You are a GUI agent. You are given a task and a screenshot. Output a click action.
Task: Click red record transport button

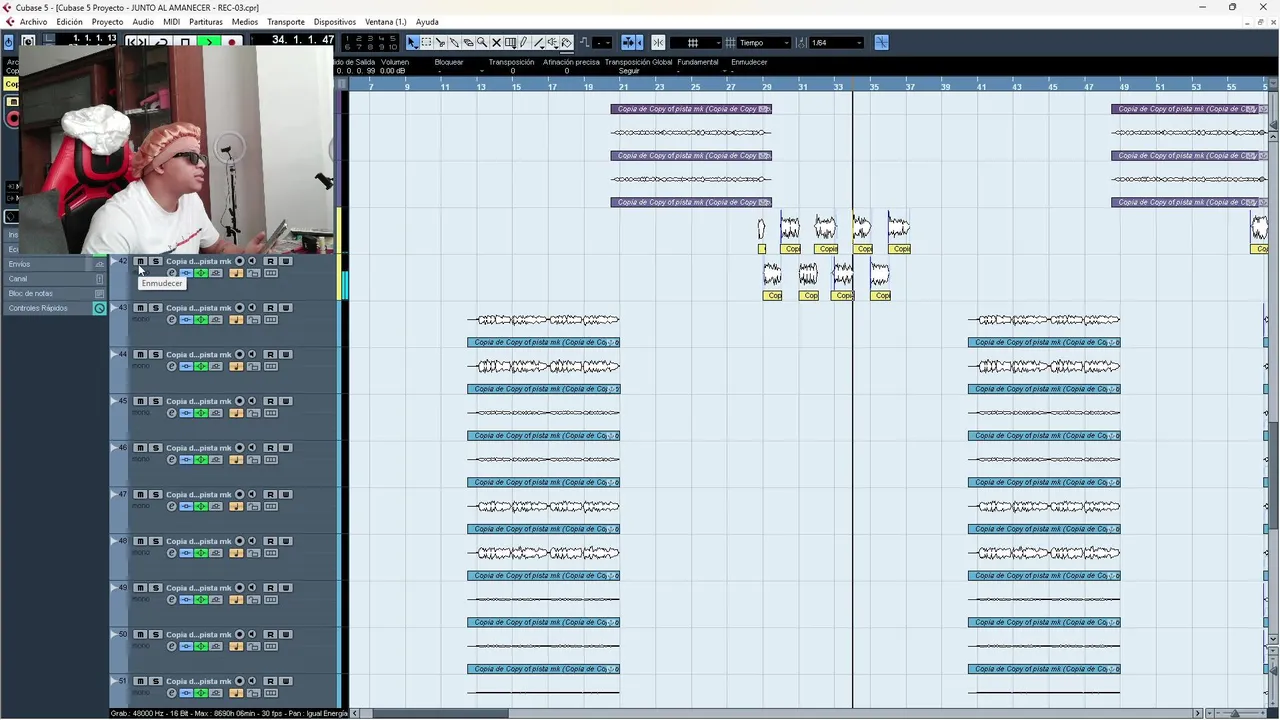[x=232, y=42]
